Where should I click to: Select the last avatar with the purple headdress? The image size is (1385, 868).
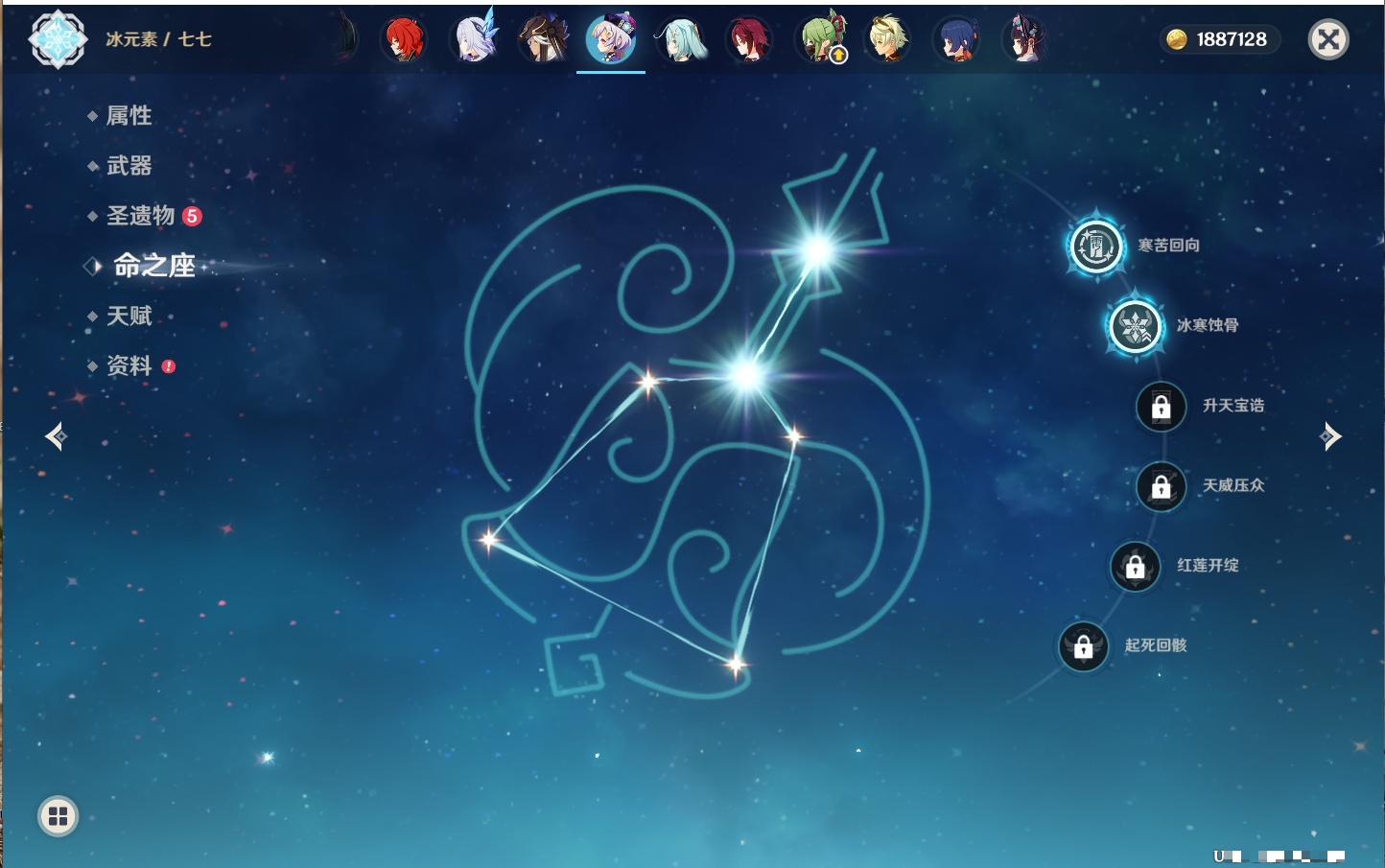1025,39
